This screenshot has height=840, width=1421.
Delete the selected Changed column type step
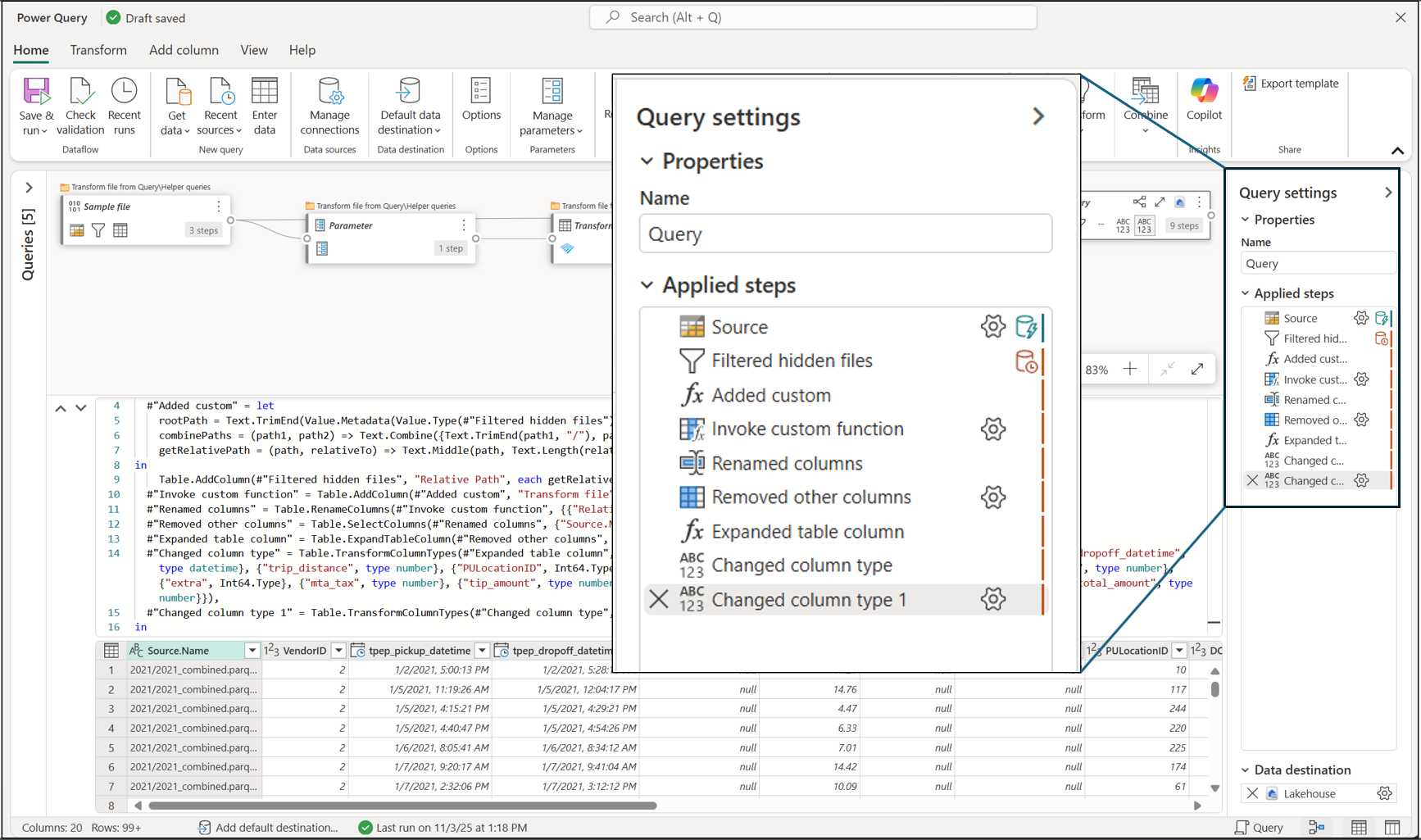pos(1252,481)
